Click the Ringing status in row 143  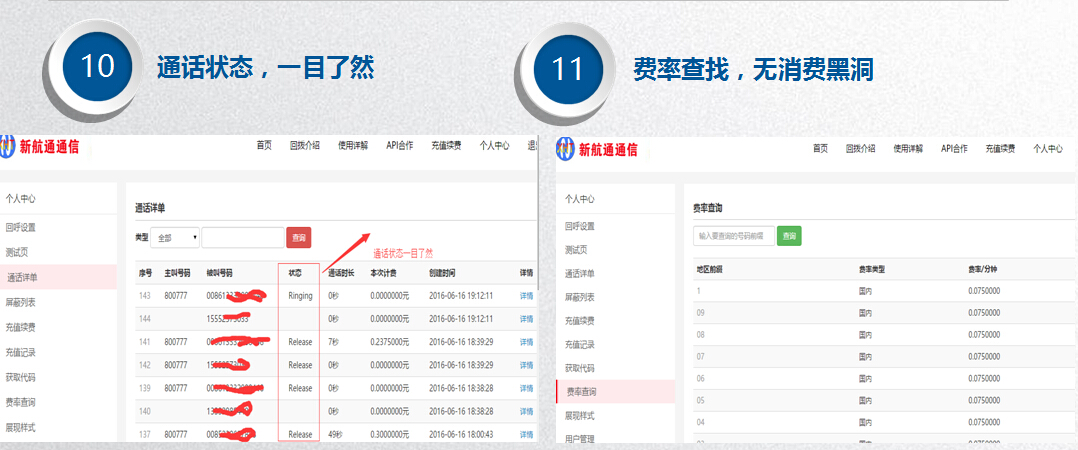[x=300, y=296]
